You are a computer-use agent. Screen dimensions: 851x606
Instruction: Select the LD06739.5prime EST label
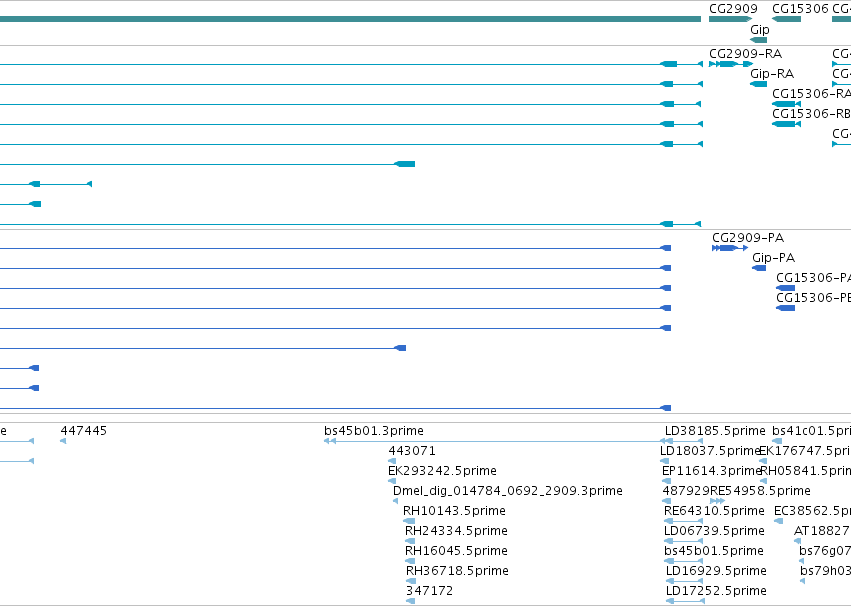coord(714,531)
